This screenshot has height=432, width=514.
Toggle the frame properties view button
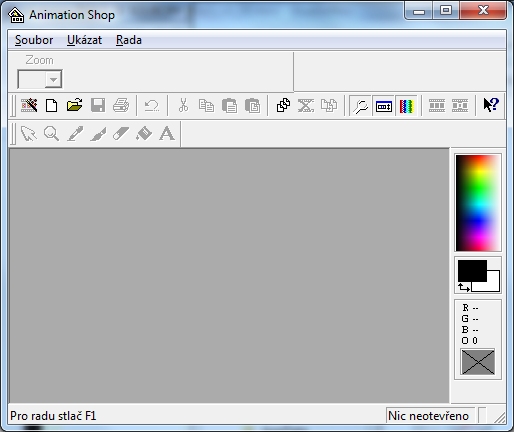point(384,106)
